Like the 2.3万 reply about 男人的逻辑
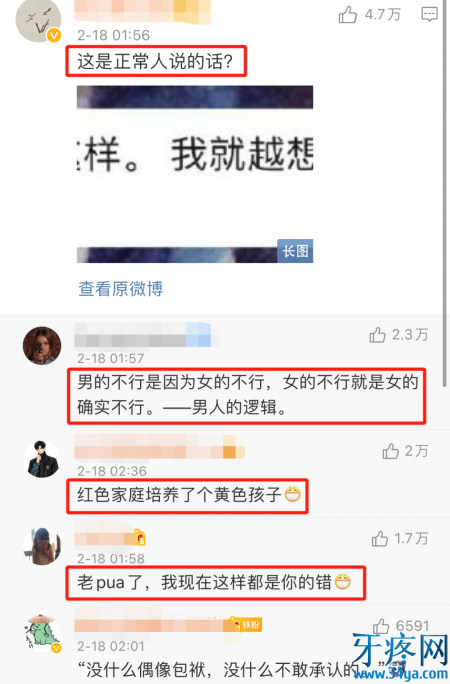This screenshot has width=450, height=684. [378, 335]
